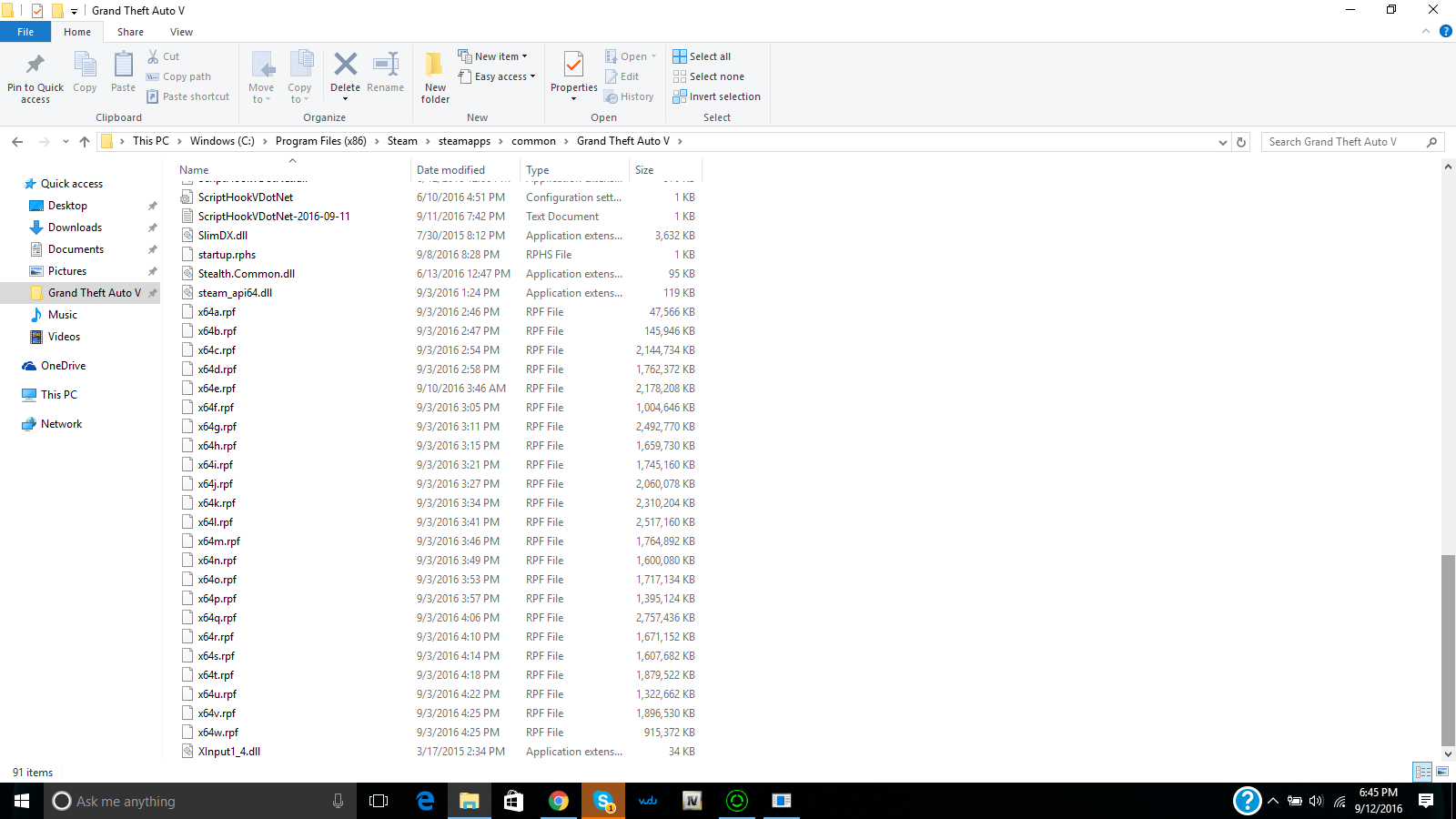Screen dimensions: 1456x819
Task: Switch to large icons view layout
Action: click(x=1442, y=772)
